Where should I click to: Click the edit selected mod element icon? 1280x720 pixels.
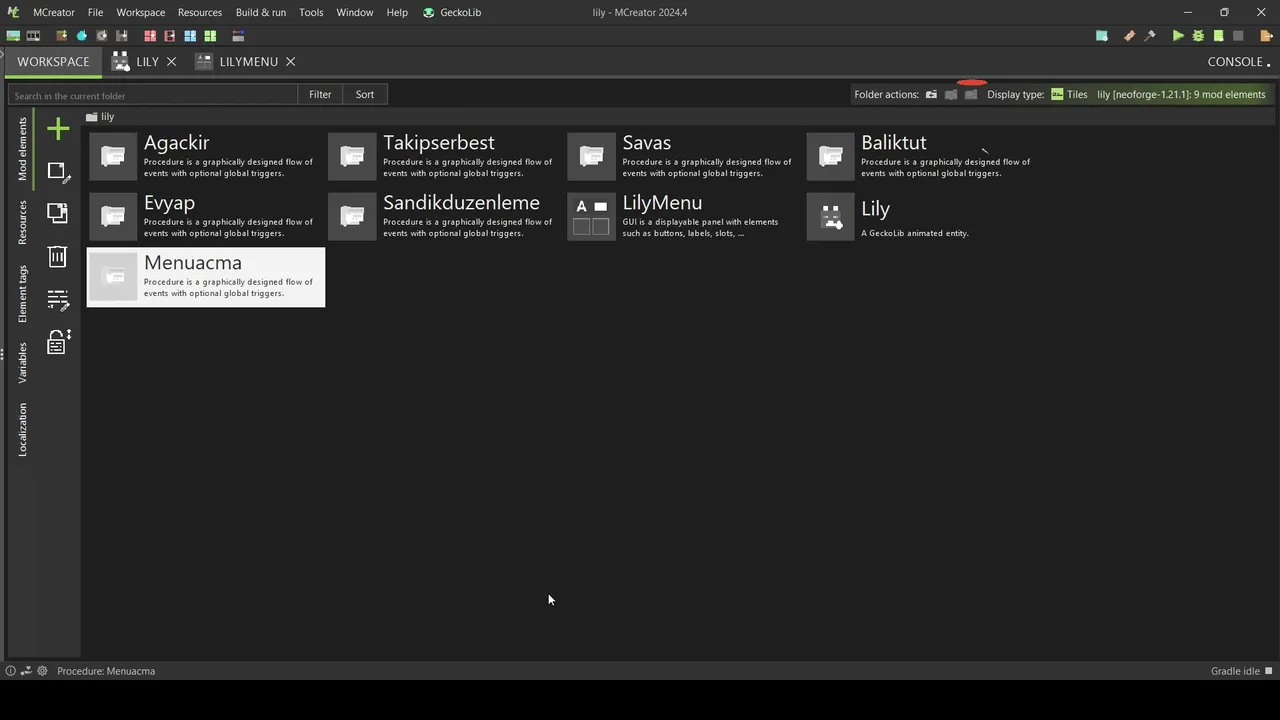(58, 172)
